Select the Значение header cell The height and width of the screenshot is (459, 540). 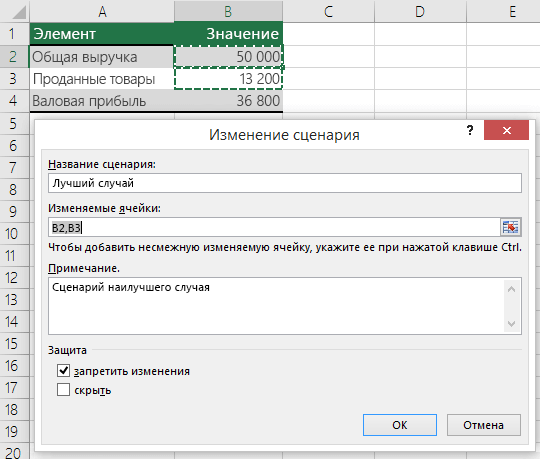pyautogui.click(x=228, y=34)
